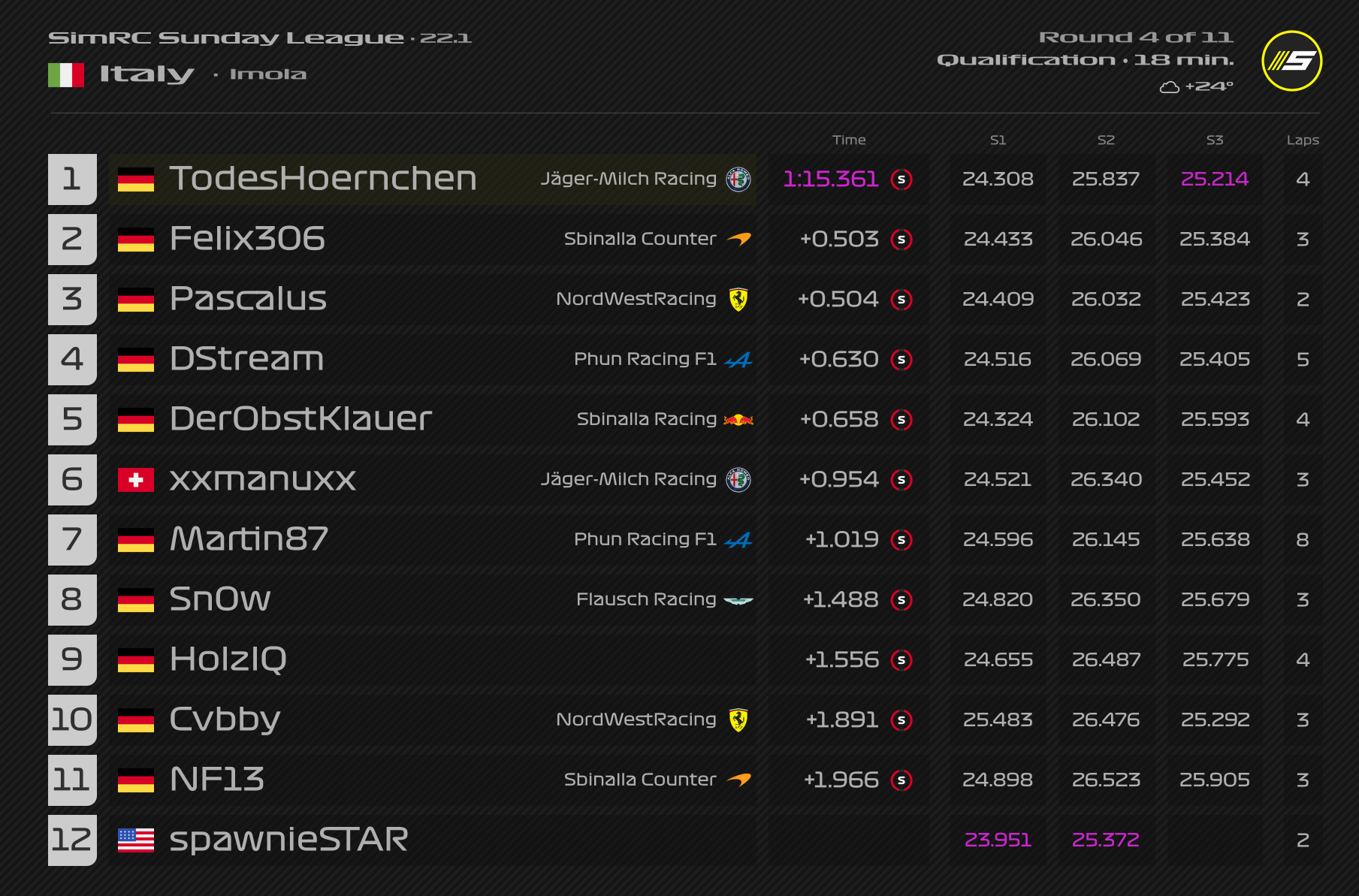Click the Alfa Romeo logo beside TodesHoernchen
1359x896 pixels.
pos(738,180)
